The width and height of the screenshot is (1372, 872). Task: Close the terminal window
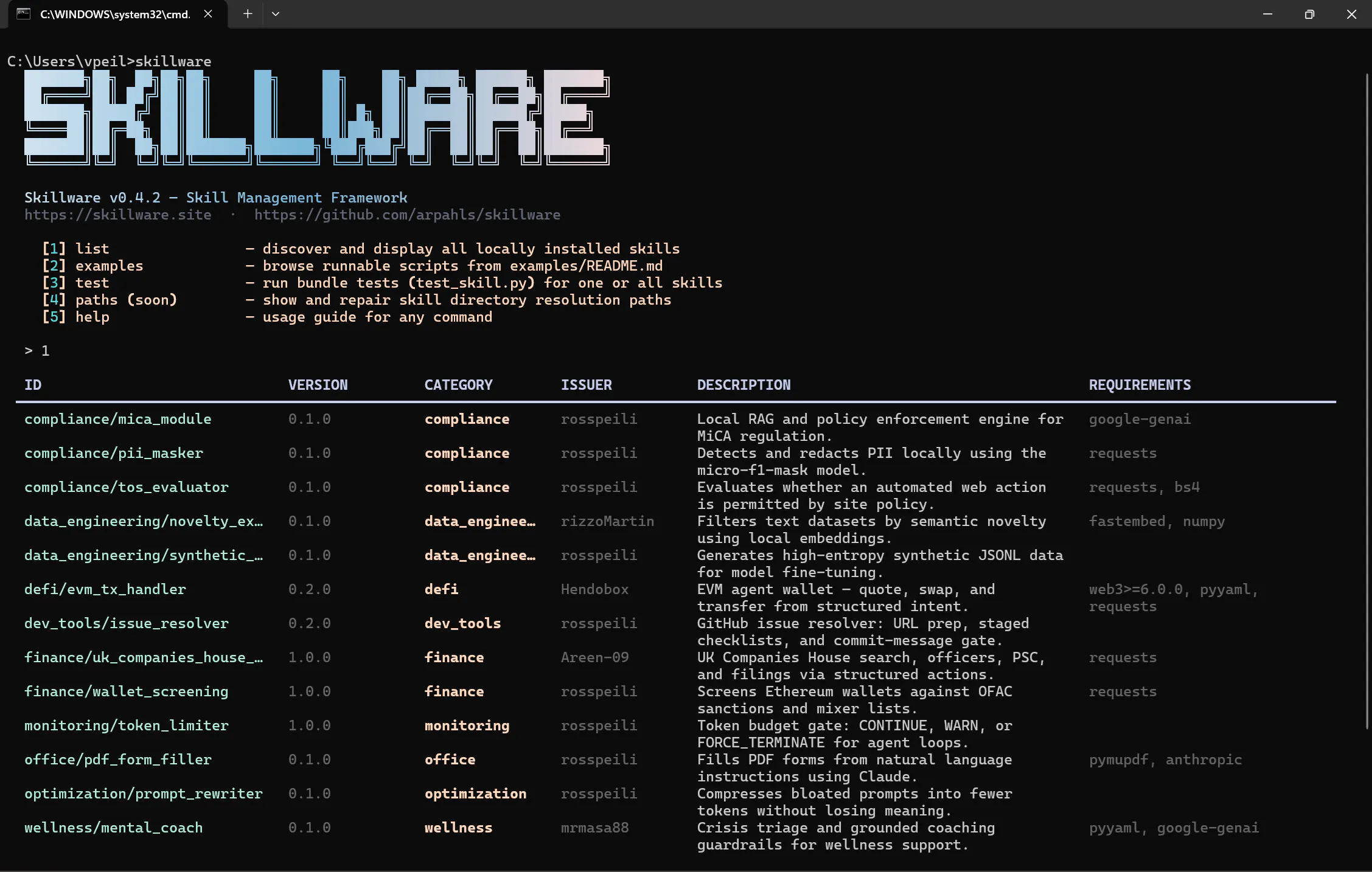[x=1351, y=14]
